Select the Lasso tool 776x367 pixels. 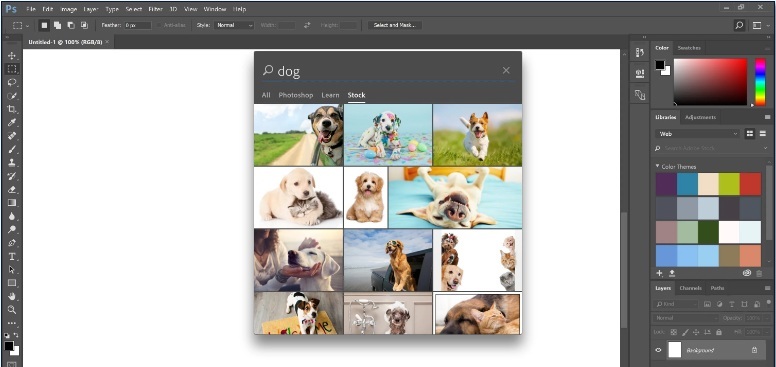pos(12,82)
